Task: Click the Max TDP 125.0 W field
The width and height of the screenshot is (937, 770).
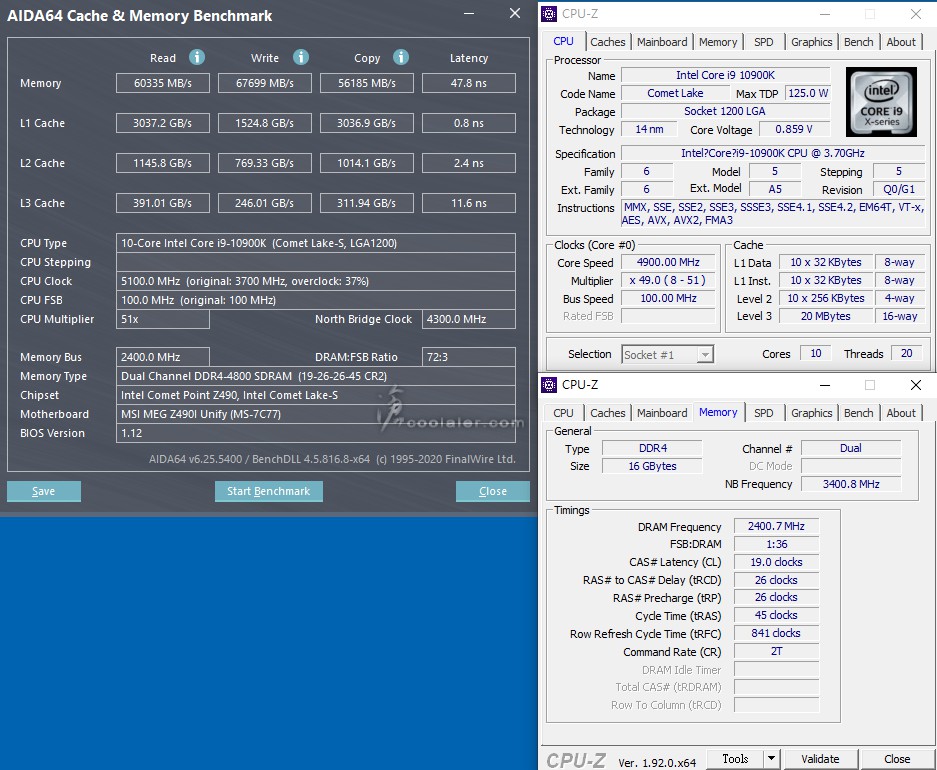Action: point(808,93)
